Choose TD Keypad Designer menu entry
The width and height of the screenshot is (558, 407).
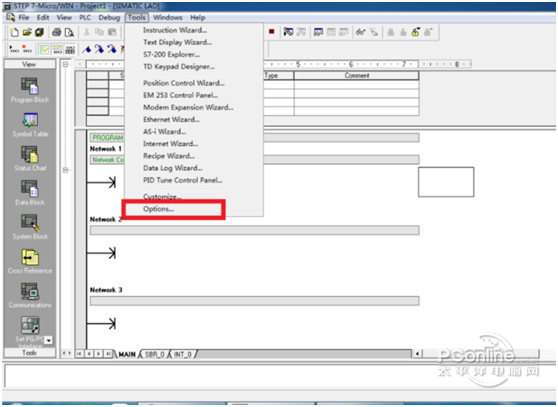(x=194, y=67)
